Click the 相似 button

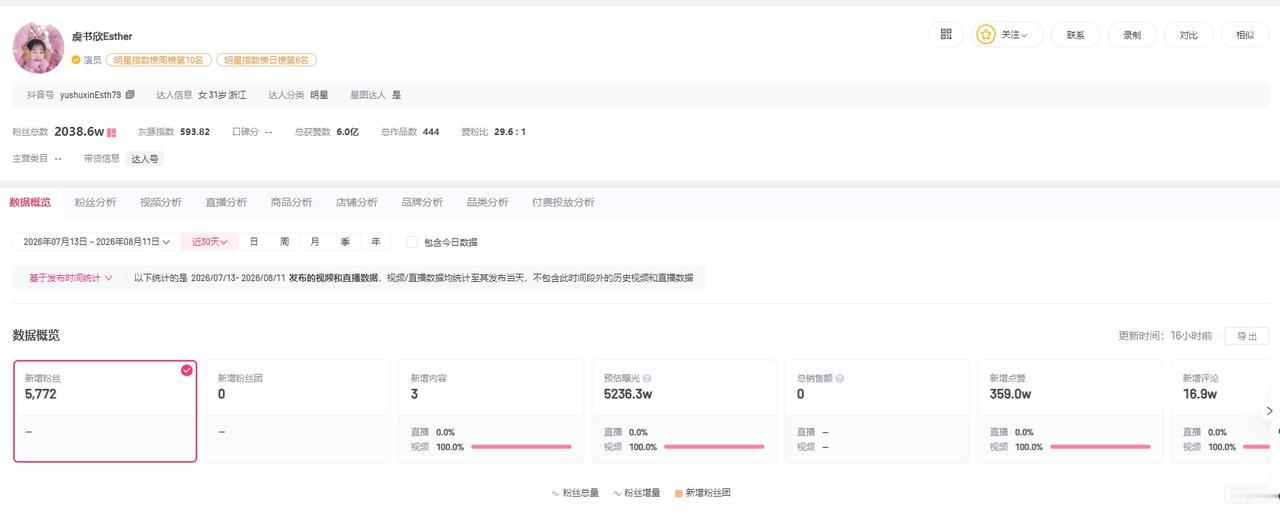point(1245,35)
